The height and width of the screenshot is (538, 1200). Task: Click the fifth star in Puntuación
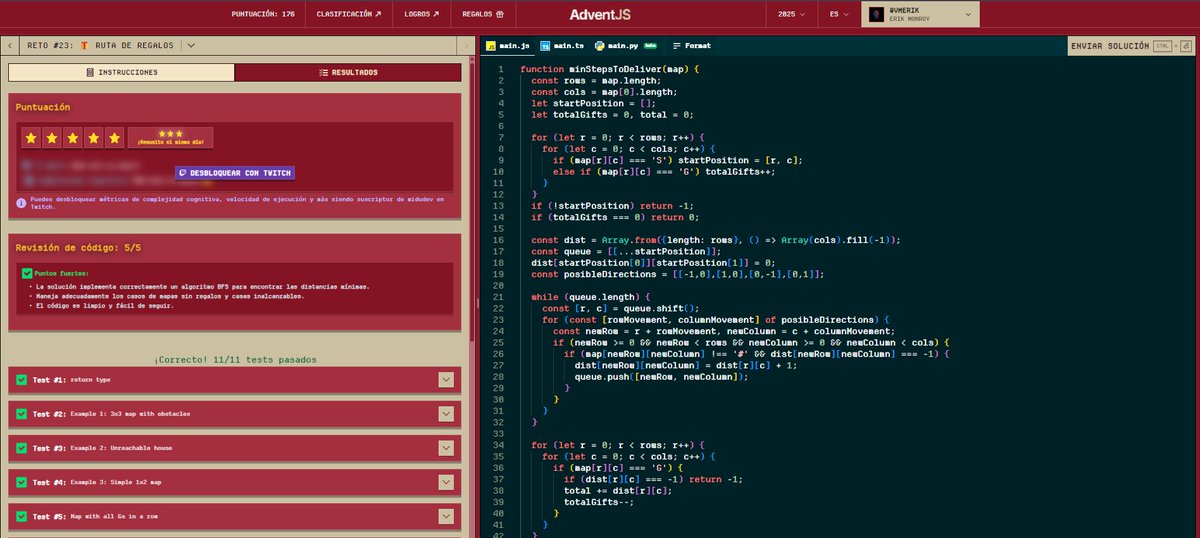coord(115,137)
